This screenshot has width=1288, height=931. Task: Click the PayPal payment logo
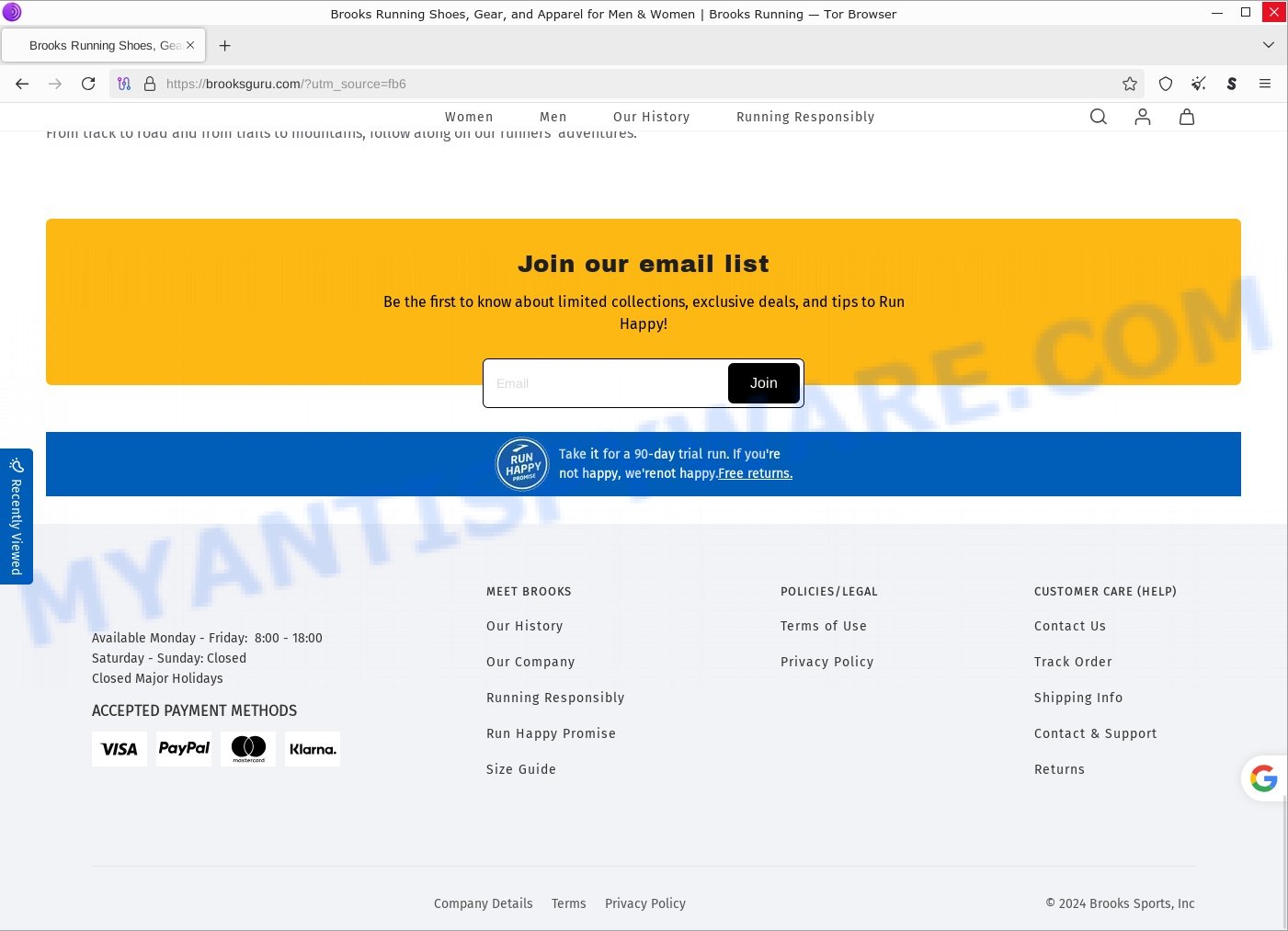[x=184, y=749]
